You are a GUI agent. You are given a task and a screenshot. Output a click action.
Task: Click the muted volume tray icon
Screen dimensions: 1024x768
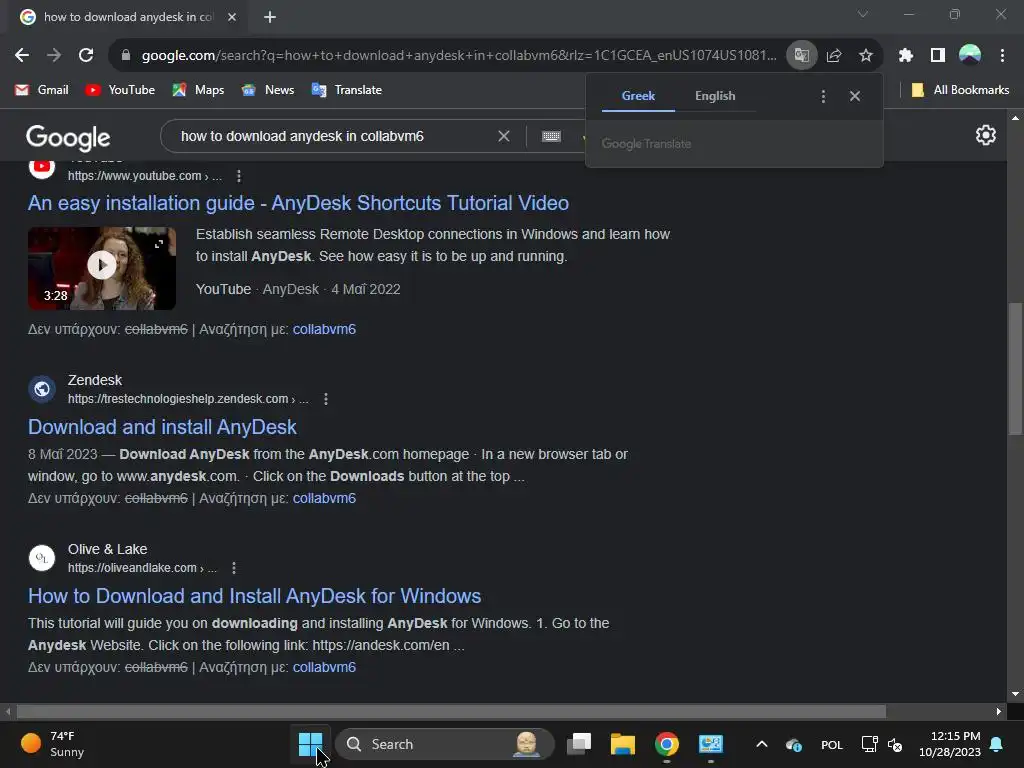(895, 744)
